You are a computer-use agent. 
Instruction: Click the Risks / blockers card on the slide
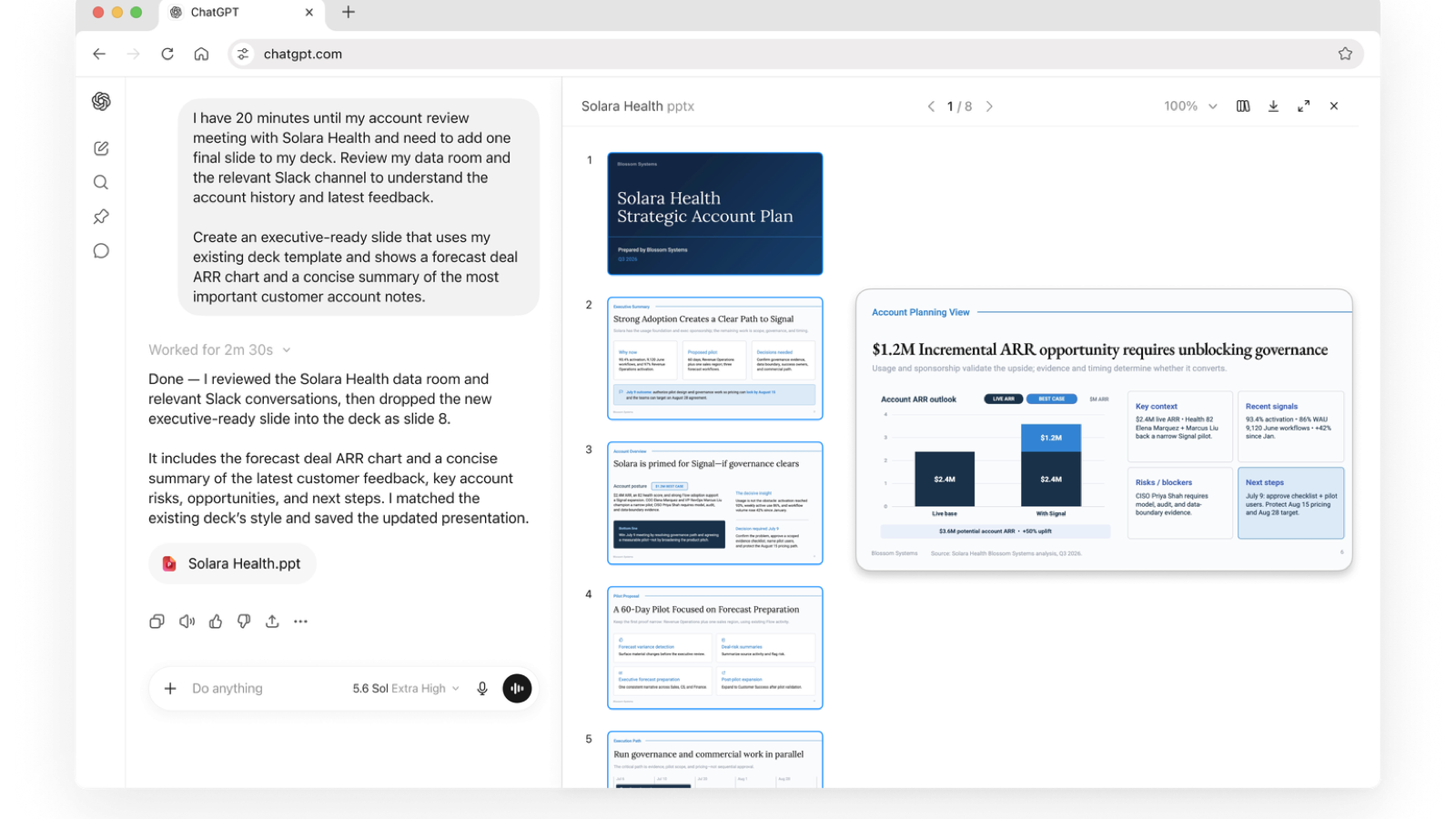point(1180,502)
